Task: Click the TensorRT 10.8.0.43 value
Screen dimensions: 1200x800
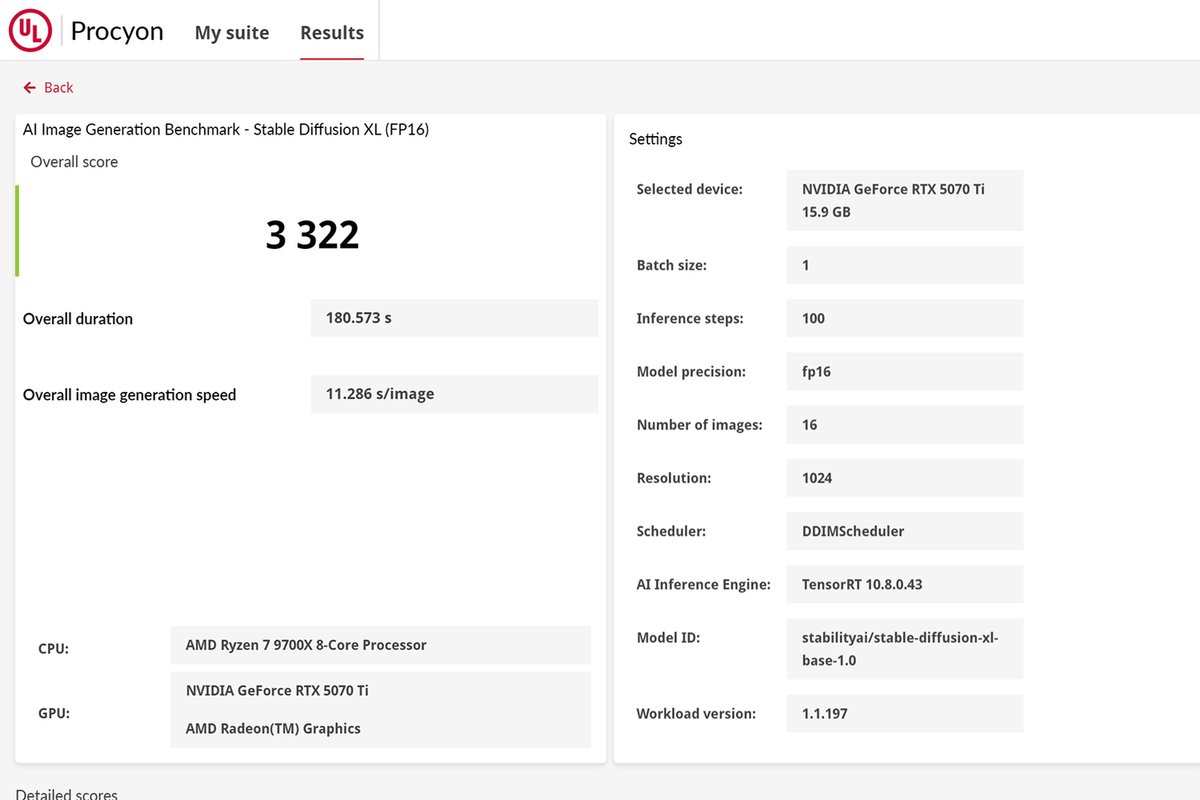Action: tap(905, 584)
